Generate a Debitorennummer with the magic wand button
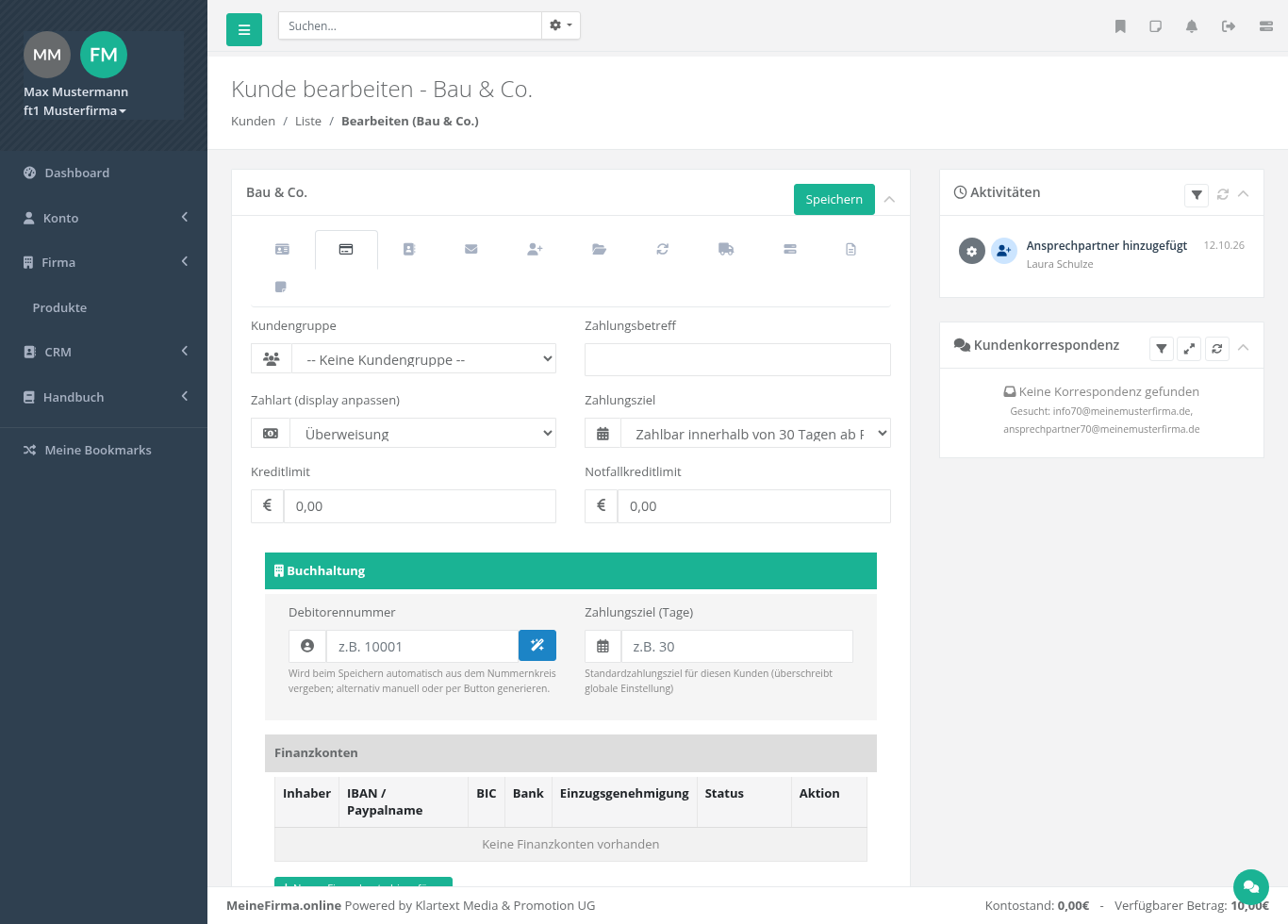The image size is (1288, 924). click(x=537, y=646)
